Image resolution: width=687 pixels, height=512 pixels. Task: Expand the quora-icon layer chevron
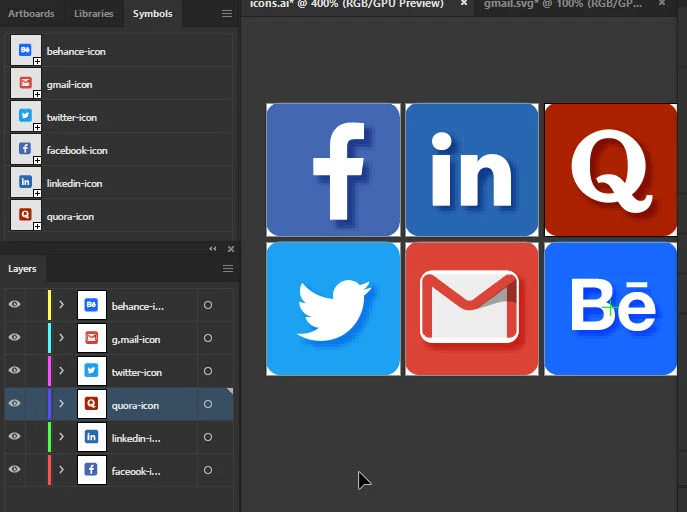[x=61, y=403]
